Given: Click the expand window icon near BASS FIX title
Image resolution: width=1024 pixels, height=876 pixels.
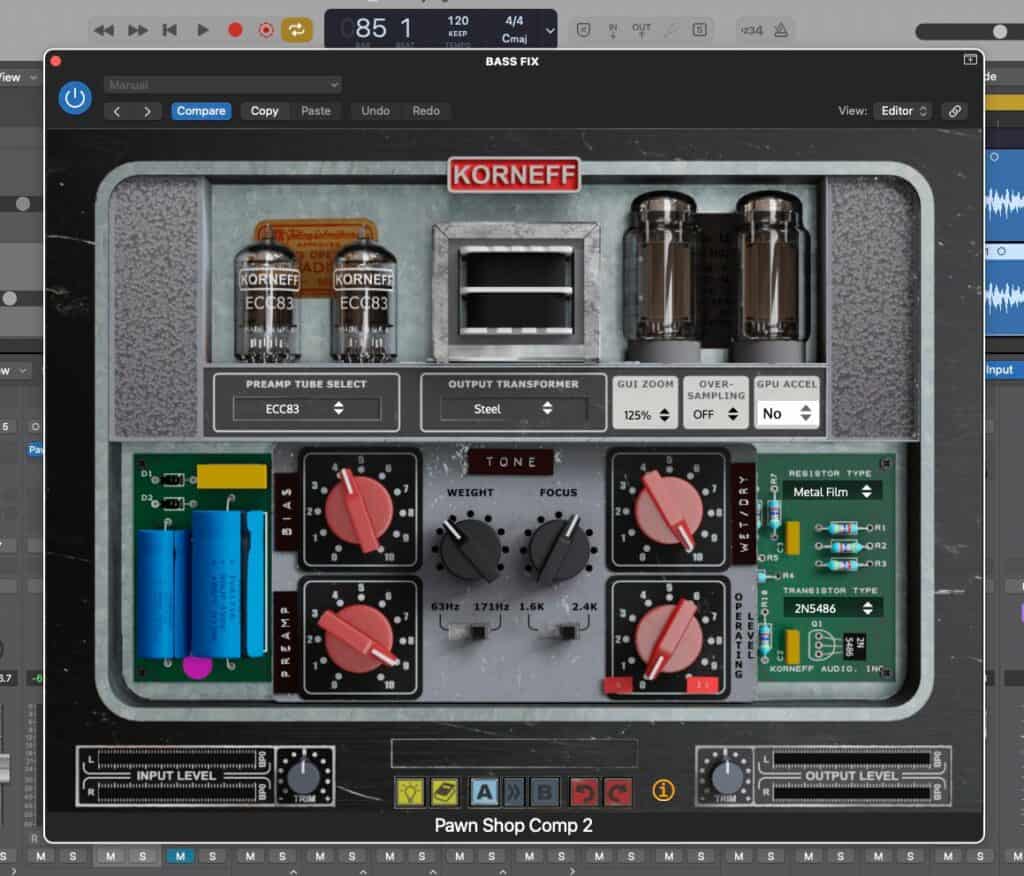Looking at the screenshot, I should 970,59.
